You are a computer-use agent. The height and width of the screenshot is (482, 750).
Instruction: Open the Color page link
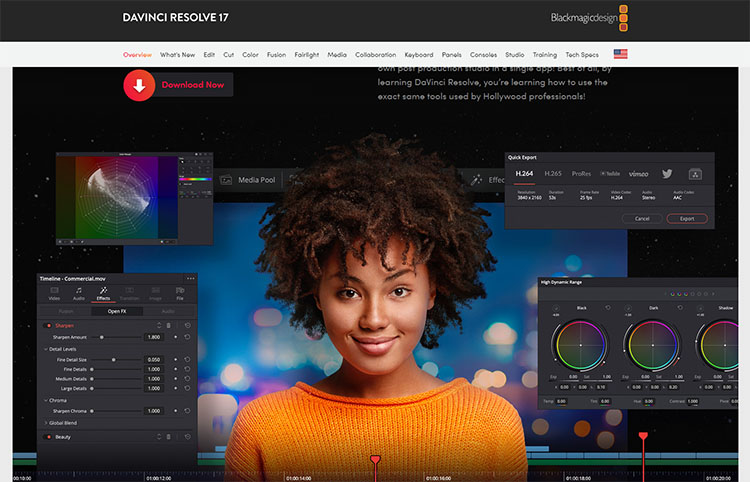pos(250,55)
